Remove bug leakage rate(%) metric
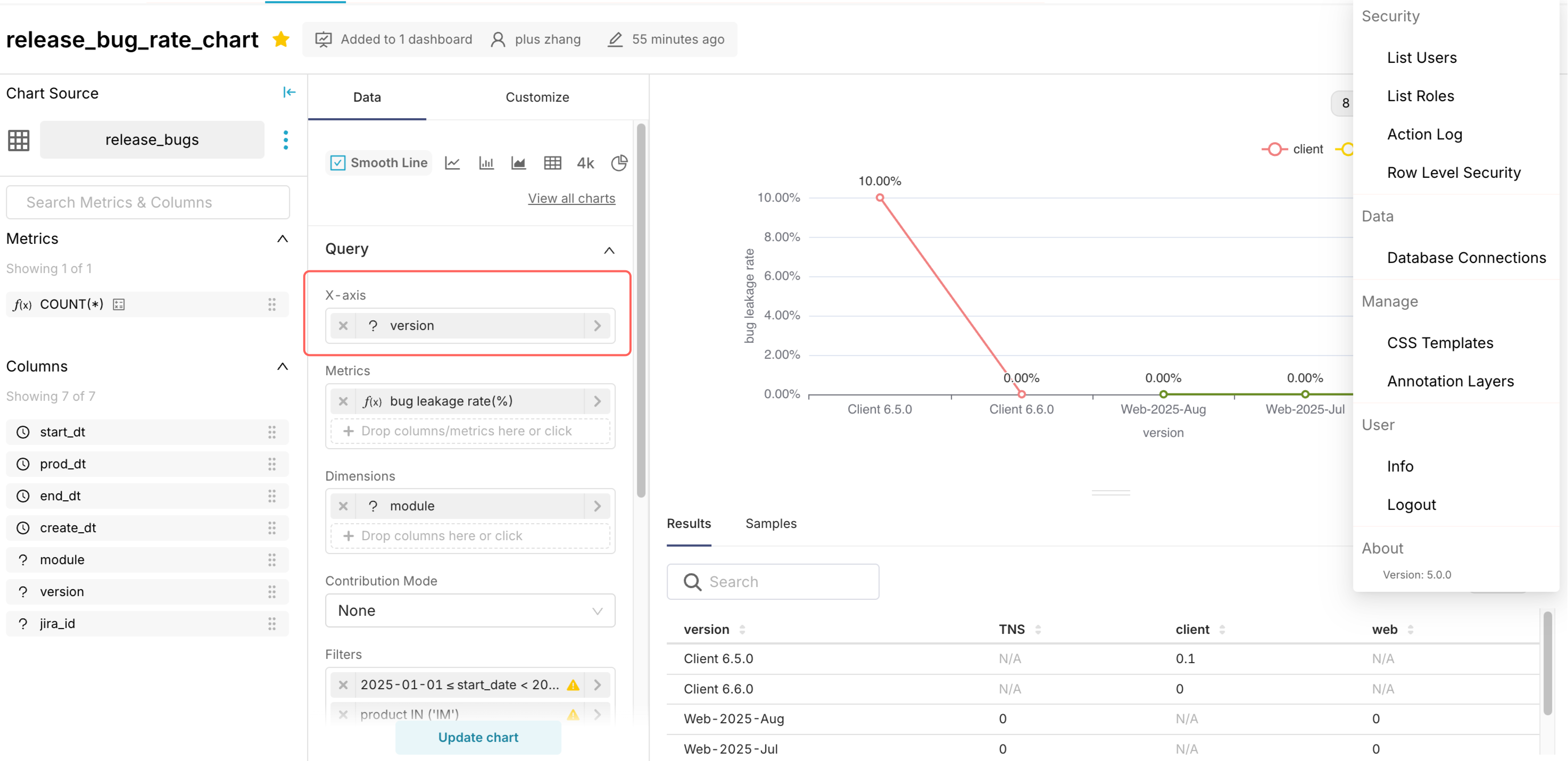 coord(343,401)
